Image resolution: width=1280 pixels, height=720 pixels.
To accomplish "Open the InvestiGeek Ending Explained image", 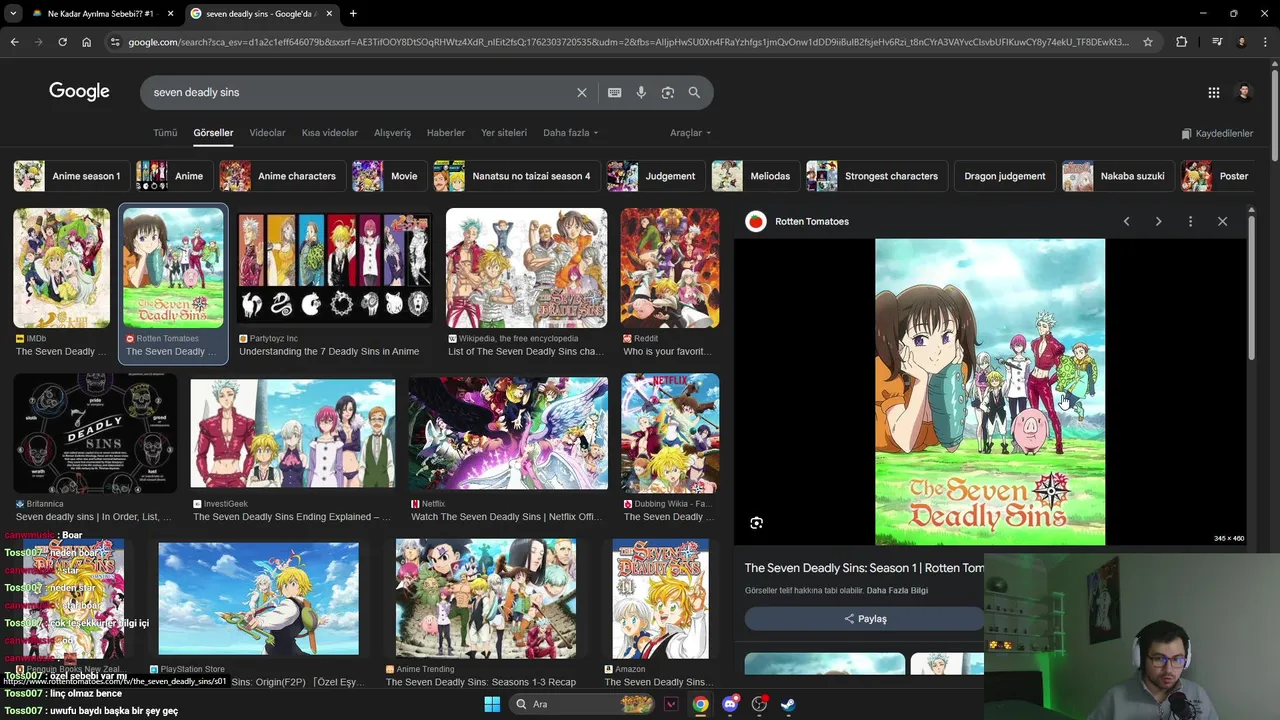I will [x=293, y=433].
